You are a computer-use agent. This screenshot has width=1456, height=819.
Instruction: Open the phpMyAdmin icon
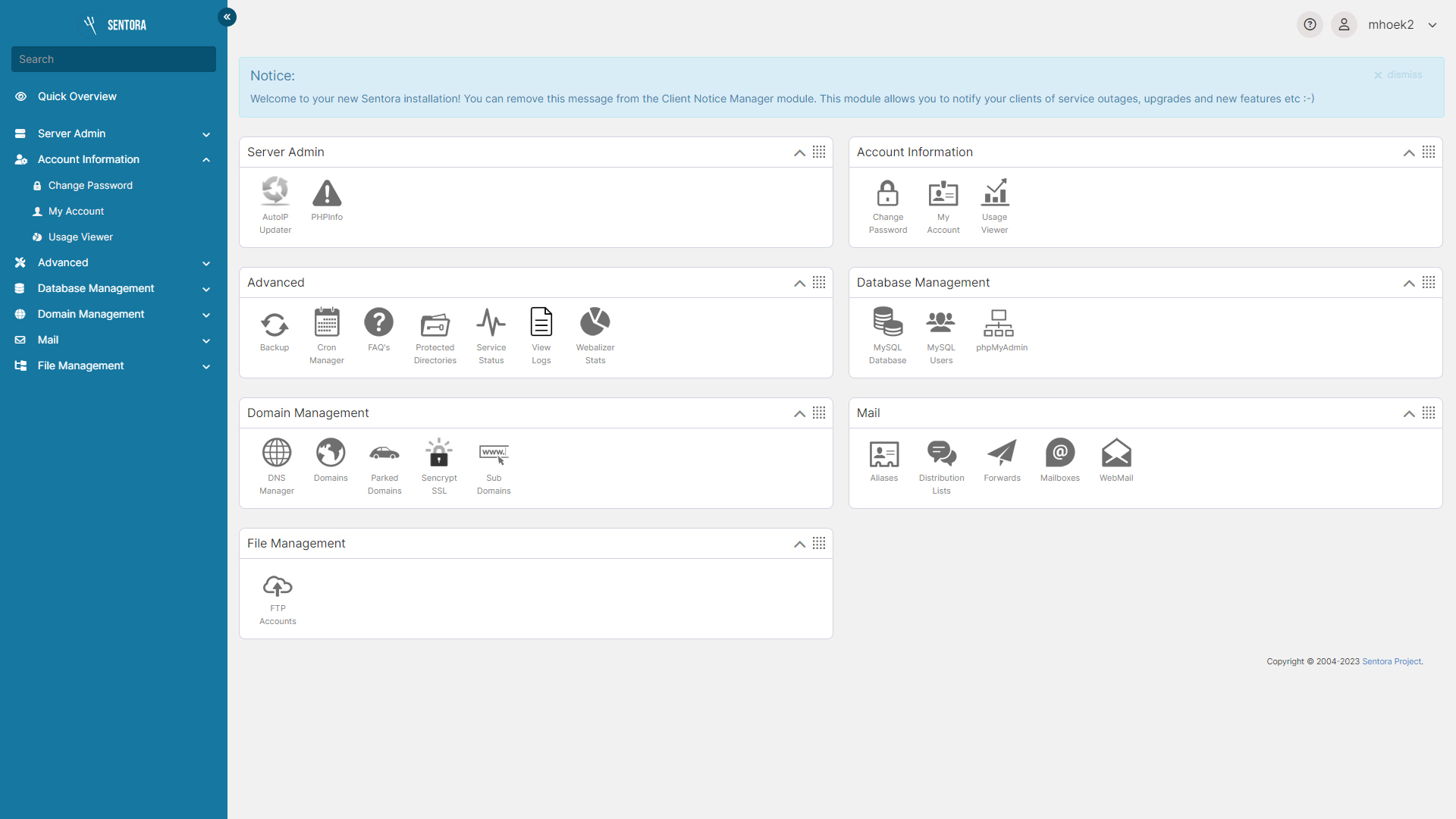(x=999, y=323)
